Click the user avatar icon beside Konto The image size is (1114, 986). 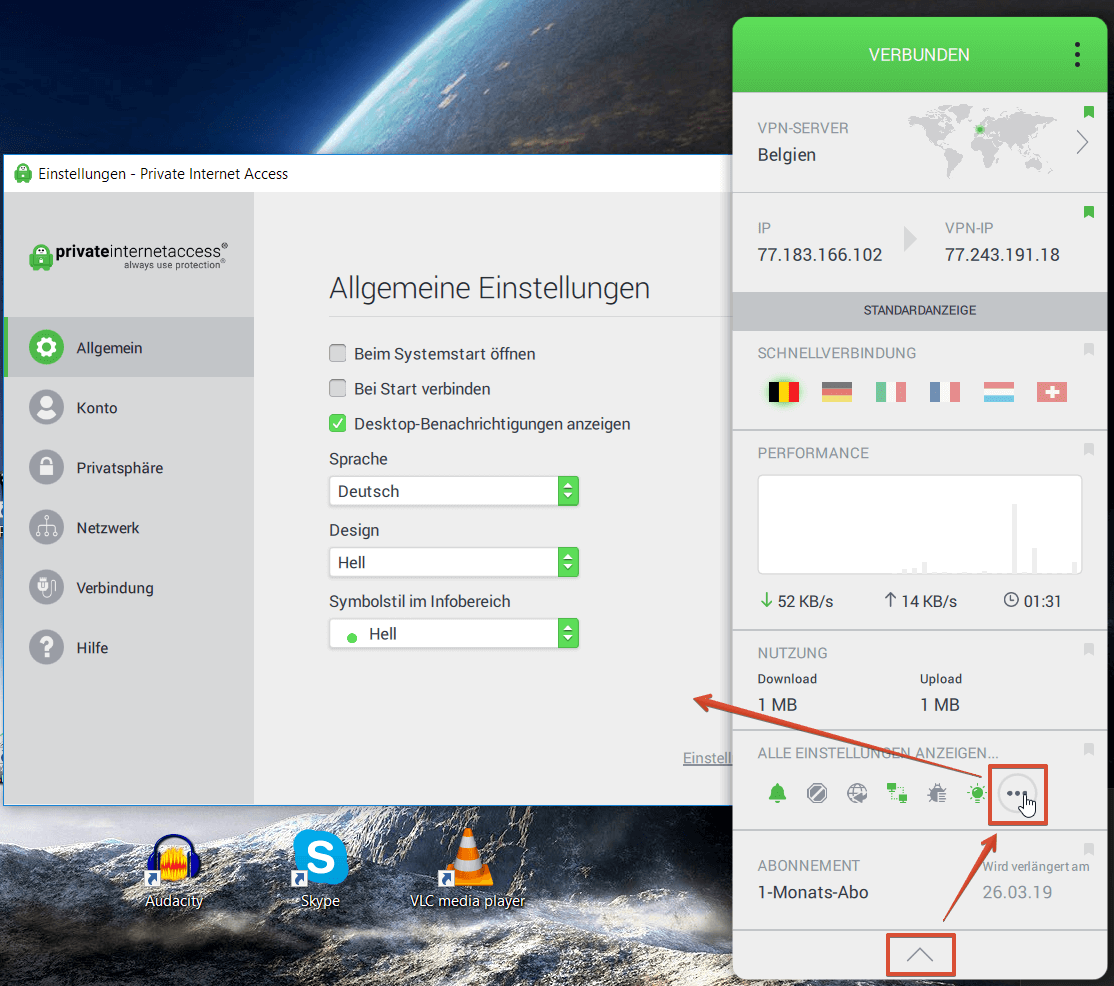(x=46, y=408)
